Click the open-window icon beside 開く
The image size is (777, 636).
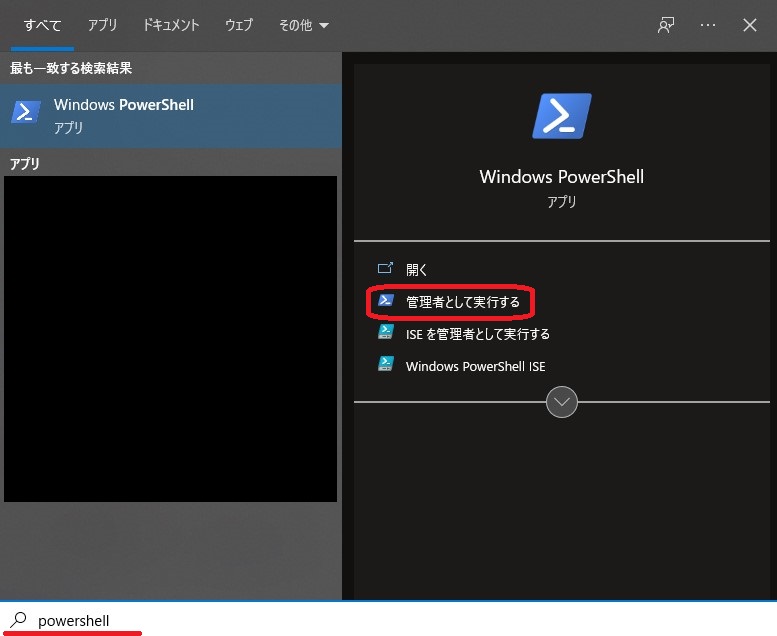[385, 268]
